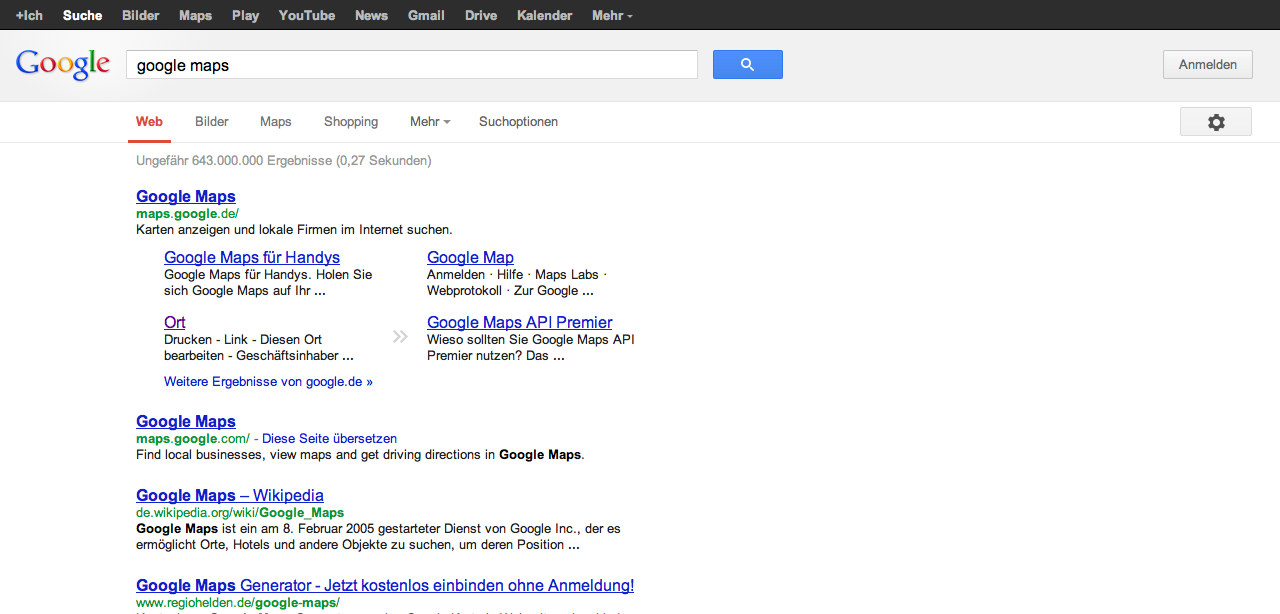The height and width of the screenshot is (614, 1280).
Task: Open Suchoptionen search tools
Action: pyautogui.click(x=518, y=122)
